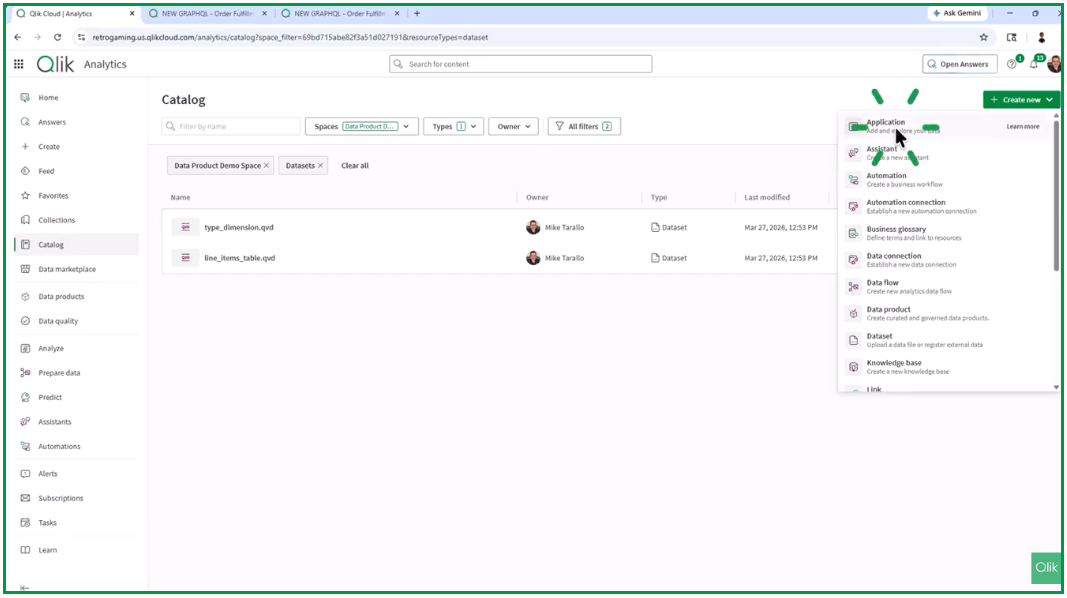Expand the Spaces filter dropdown

coord(361,127)
